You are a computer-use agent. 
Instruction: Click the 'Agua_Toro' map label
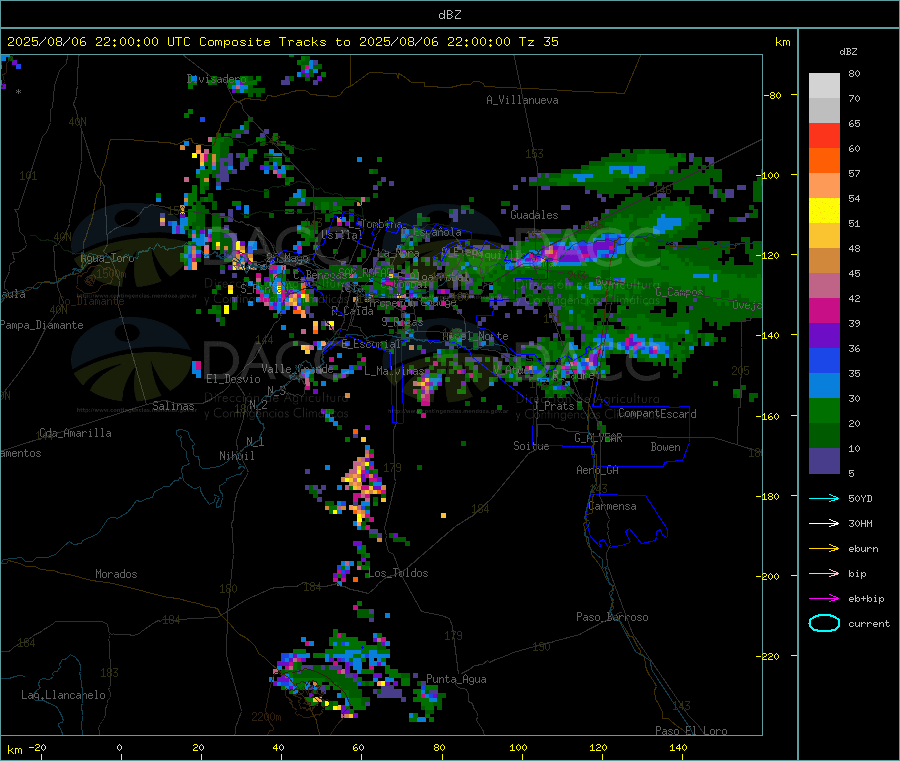click(107, 258)
